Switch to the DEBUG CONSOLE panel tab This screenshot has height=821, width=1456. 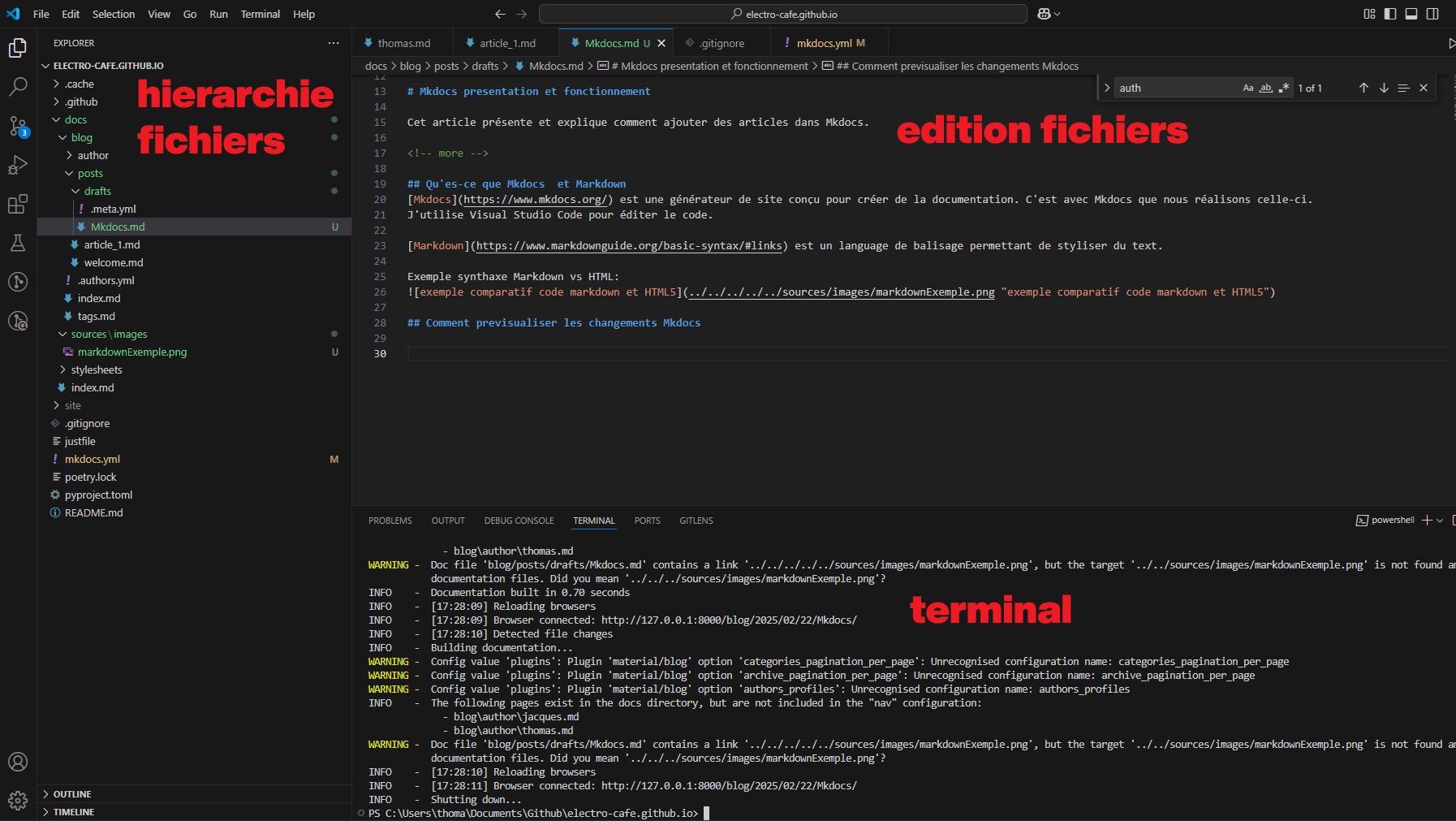519,521
